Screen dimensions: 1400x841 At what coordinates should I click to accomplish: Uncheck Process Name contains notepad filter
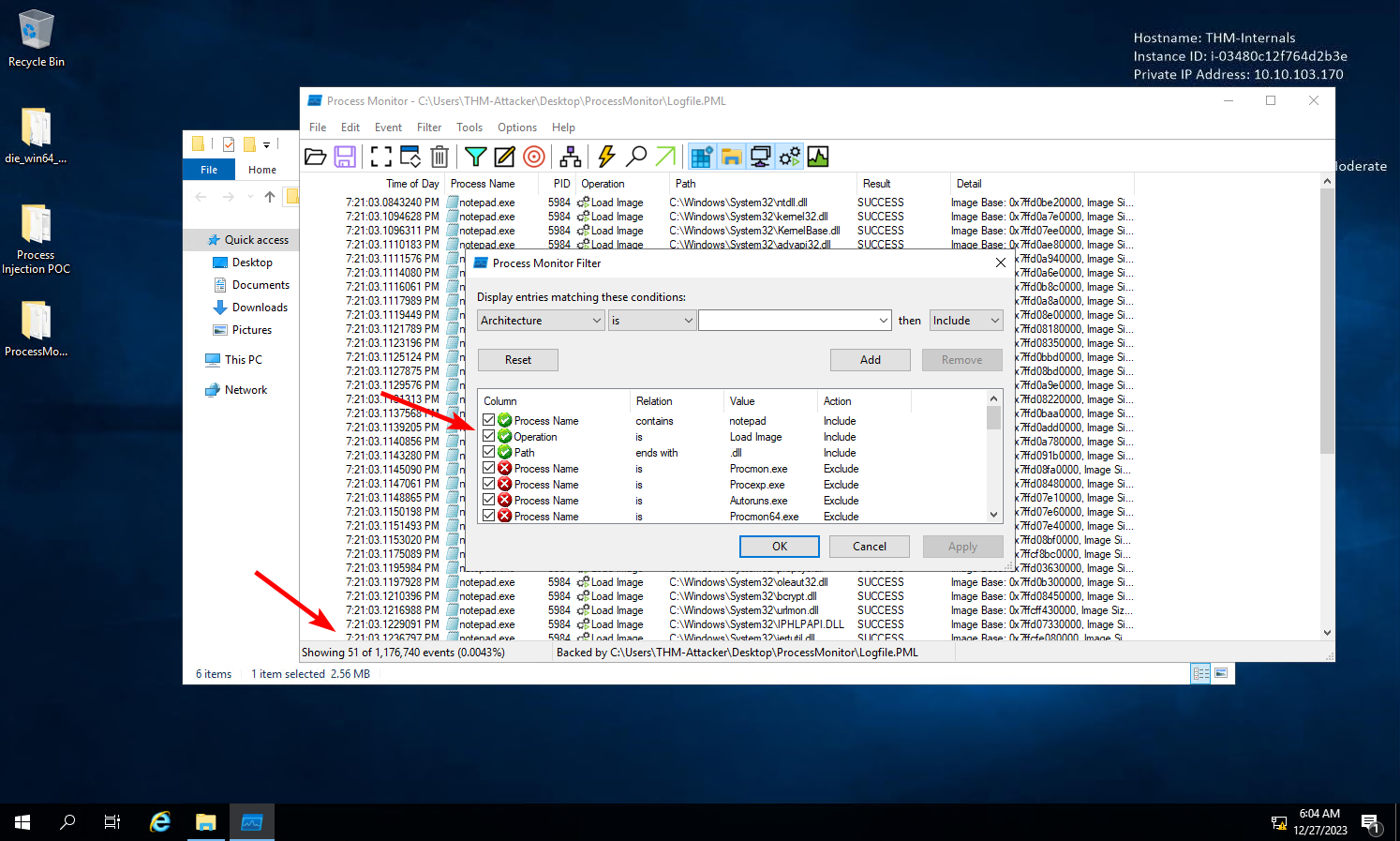pos(489,420)
